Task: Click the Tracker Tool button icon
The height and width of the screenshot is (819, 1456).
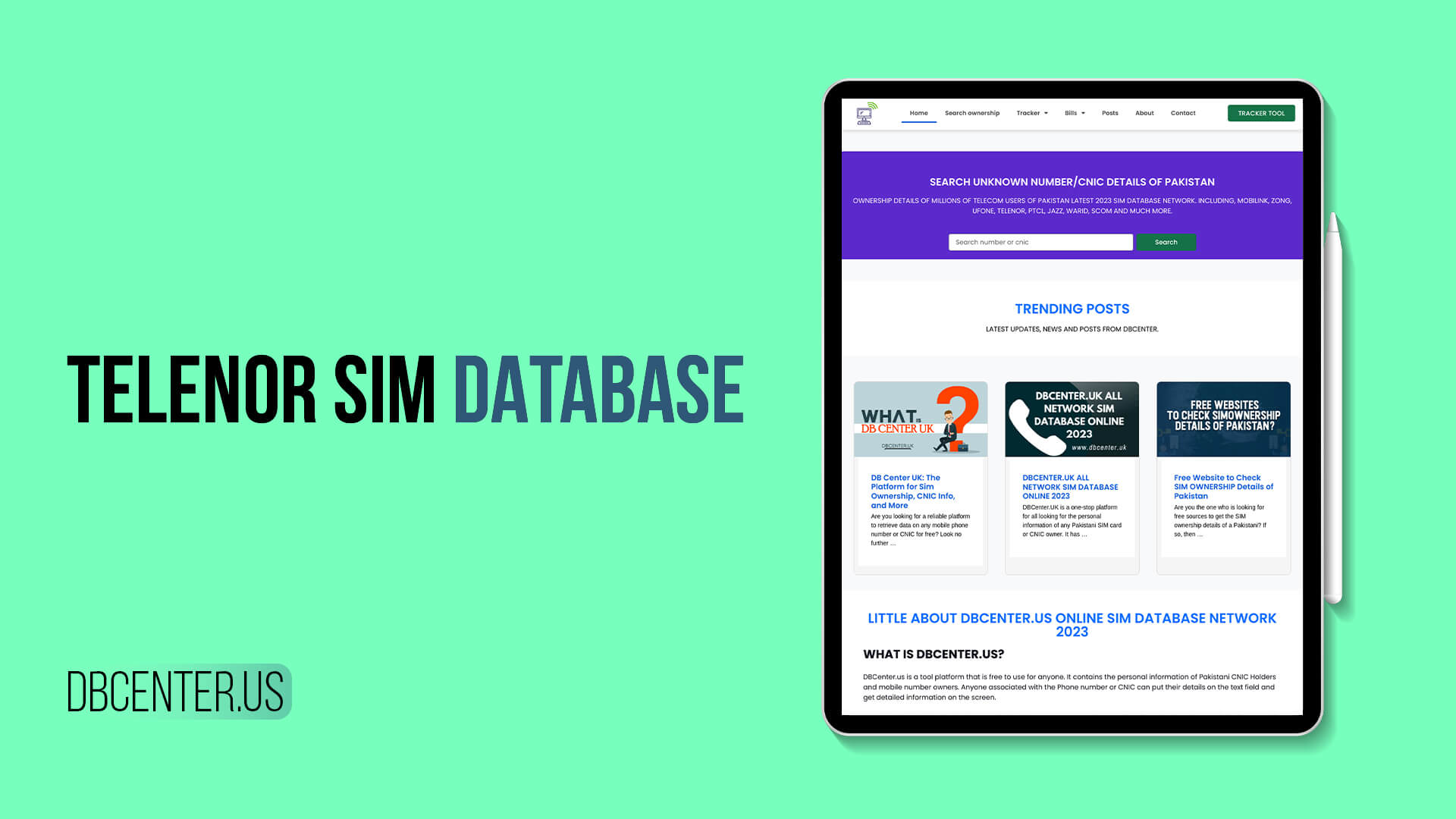Action: click(1262, 112)
